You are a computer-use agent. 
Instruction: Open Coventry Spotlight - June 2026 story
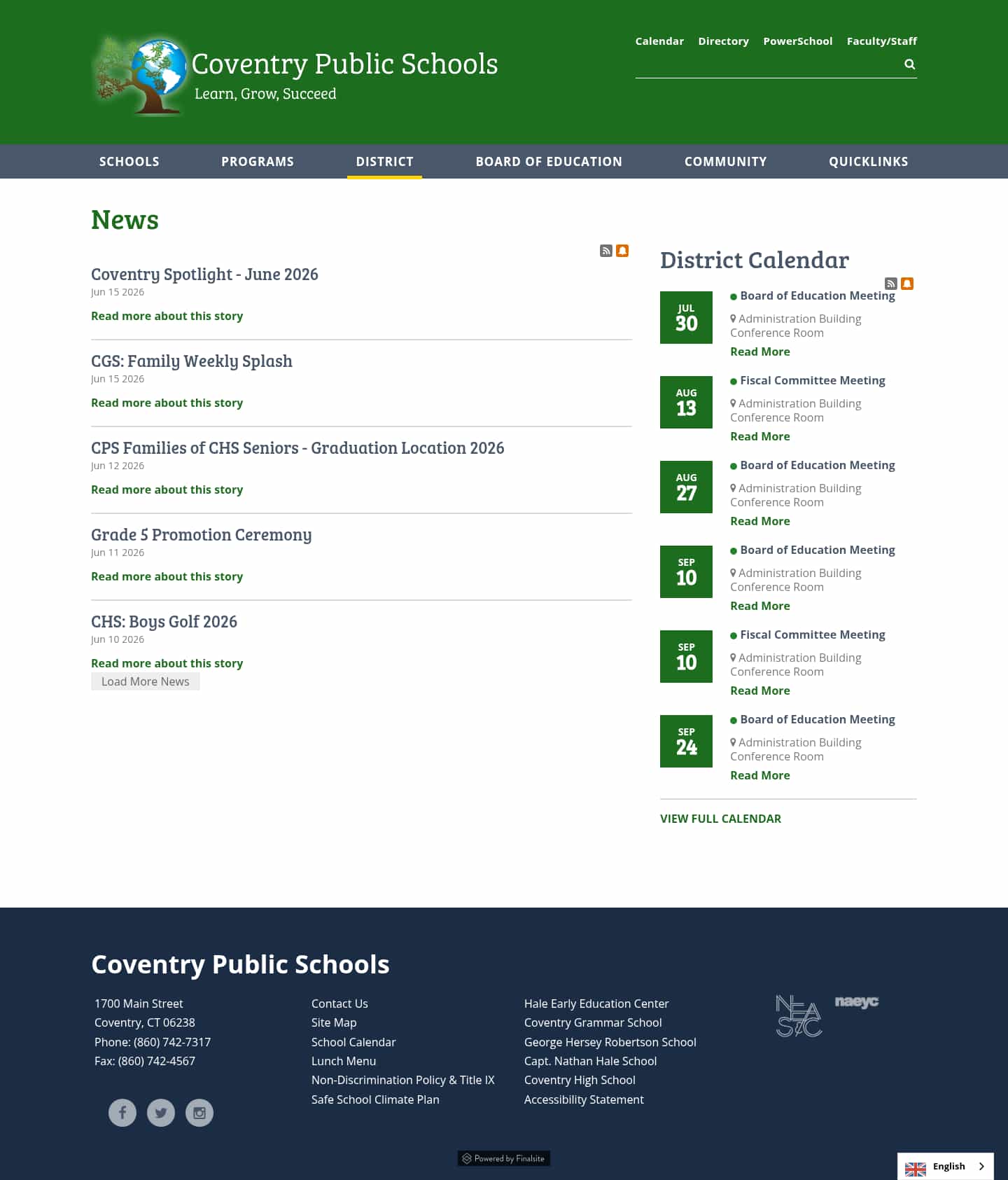pyautogui.click(x=204, y=275)
